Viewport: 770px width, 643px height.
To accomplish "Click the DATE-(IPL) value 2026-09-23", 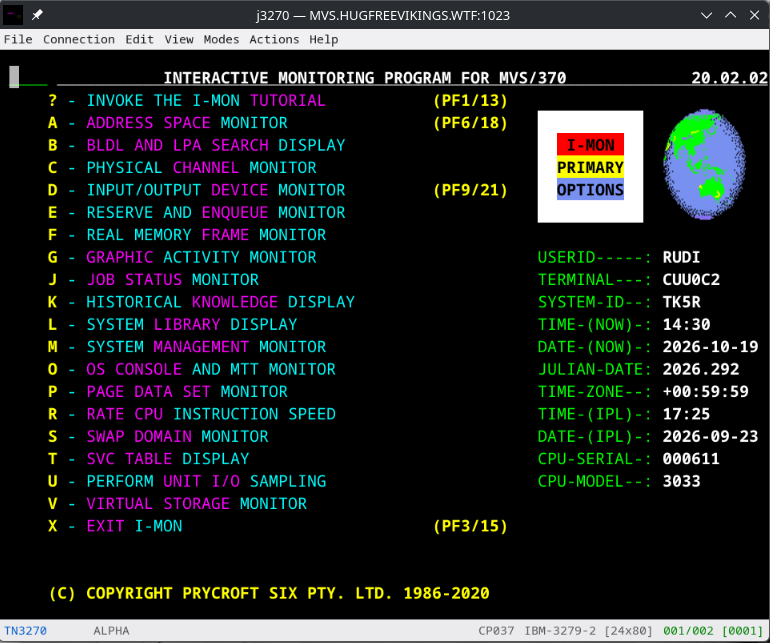I will click(x=710, y=437).
